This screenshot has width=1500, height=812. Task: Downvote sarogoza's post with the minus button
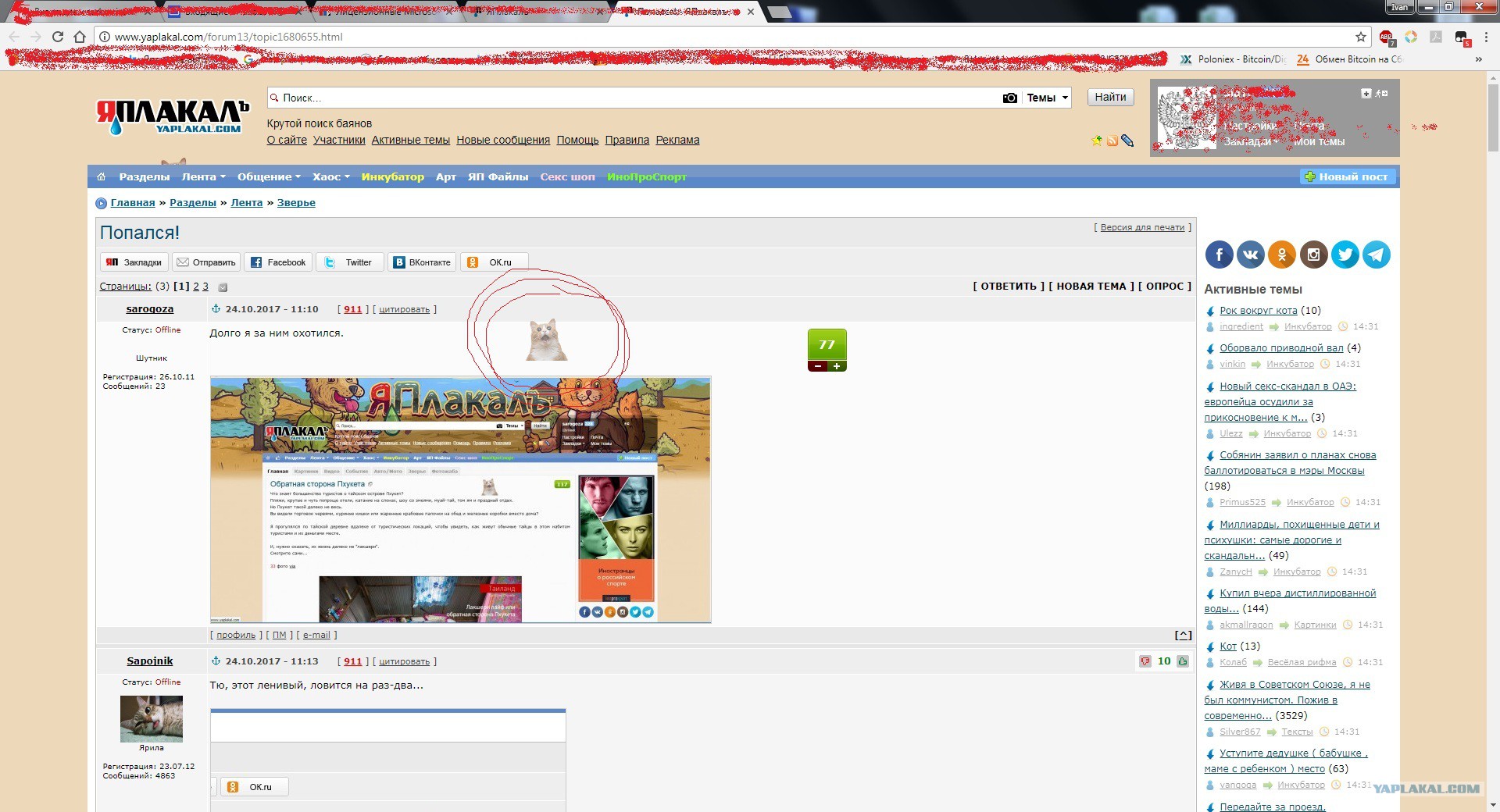818,366
